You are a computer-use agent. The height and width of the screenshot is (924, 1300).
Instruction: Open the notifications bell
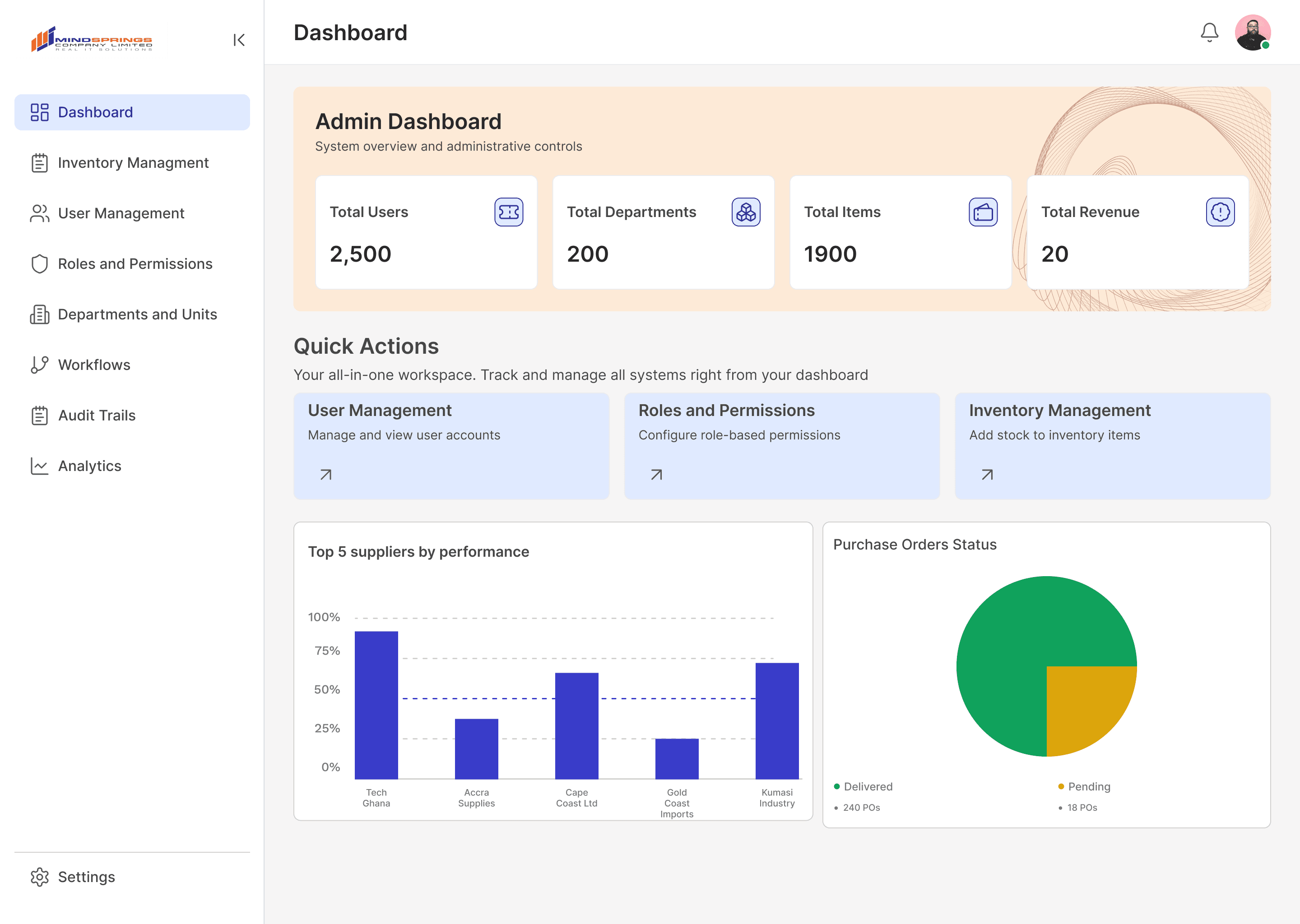pyautogui.click(x=1209, y=32)
